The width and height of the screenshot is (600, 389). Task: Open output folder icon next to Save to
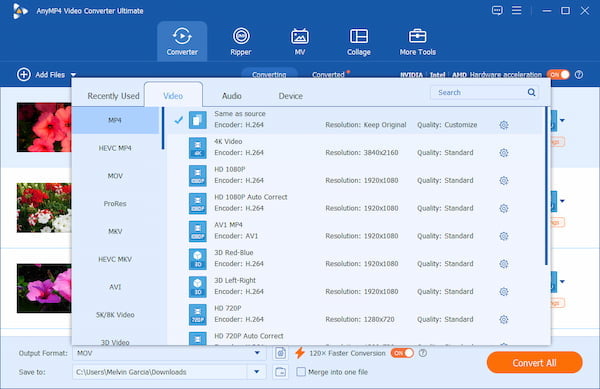click(x=280, y=372)
